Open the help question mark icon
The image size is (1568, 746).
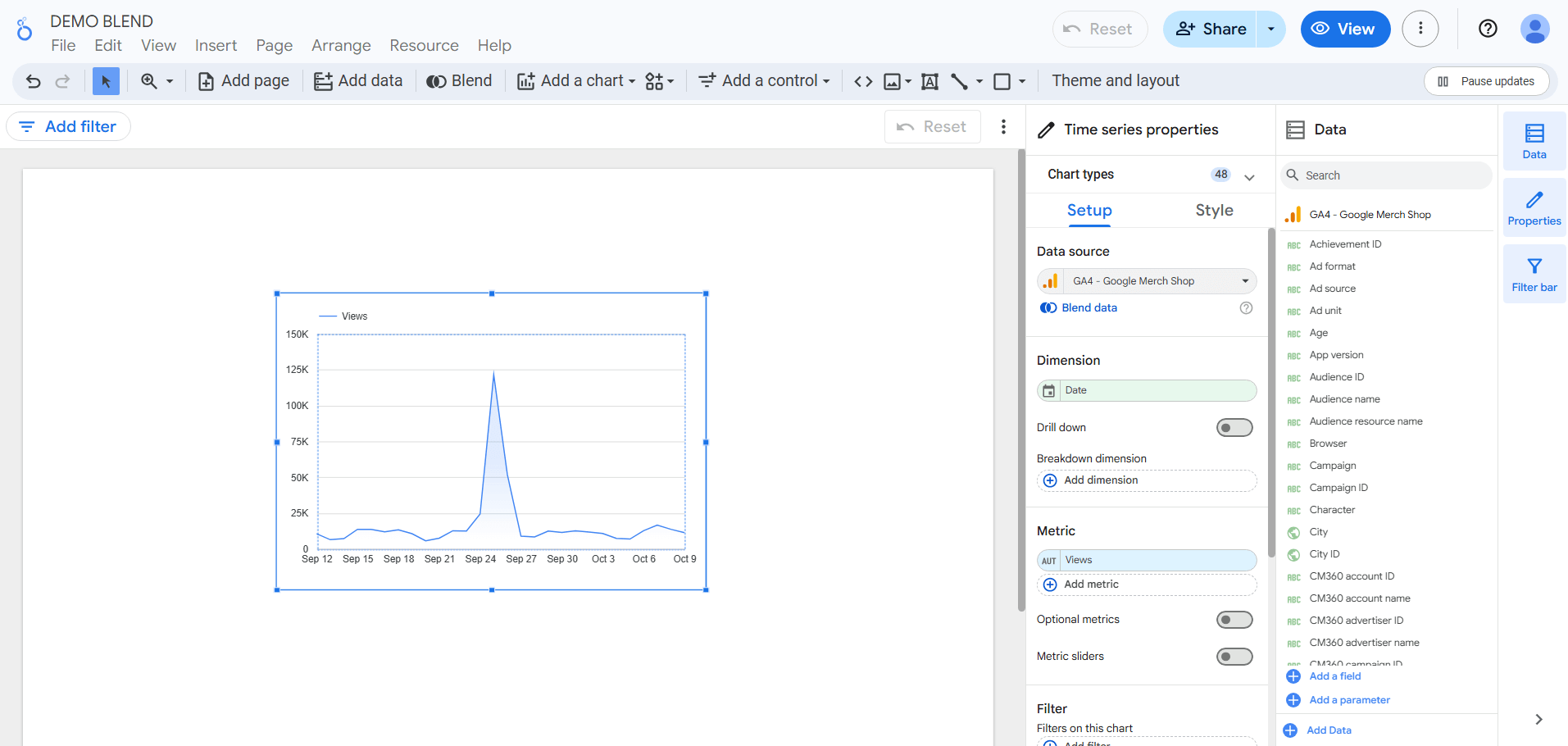click(1488, 29)
